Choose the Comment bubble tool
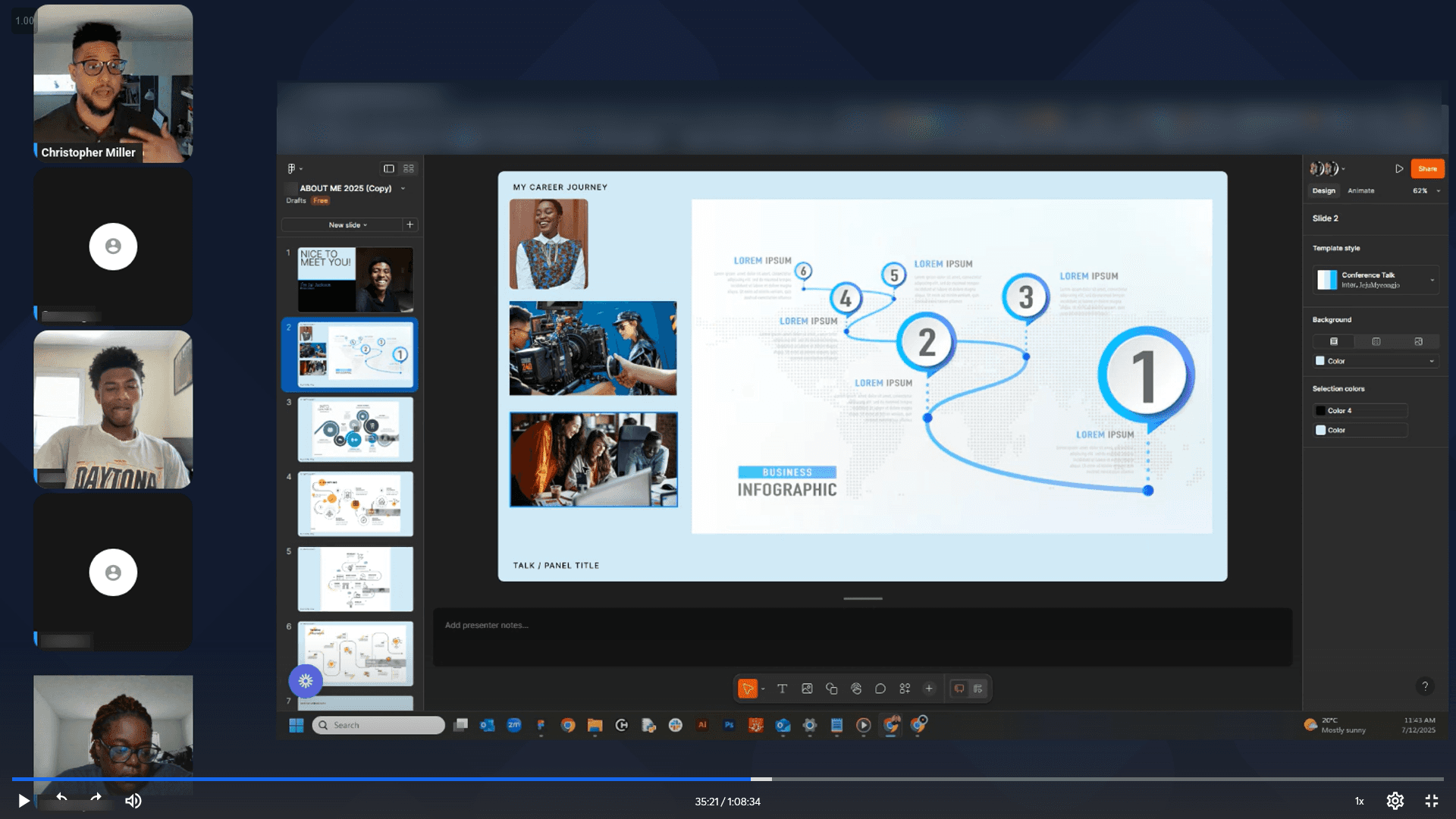Image resolution: width=1456 pixels, height=819 pixels. click(880, 689)
